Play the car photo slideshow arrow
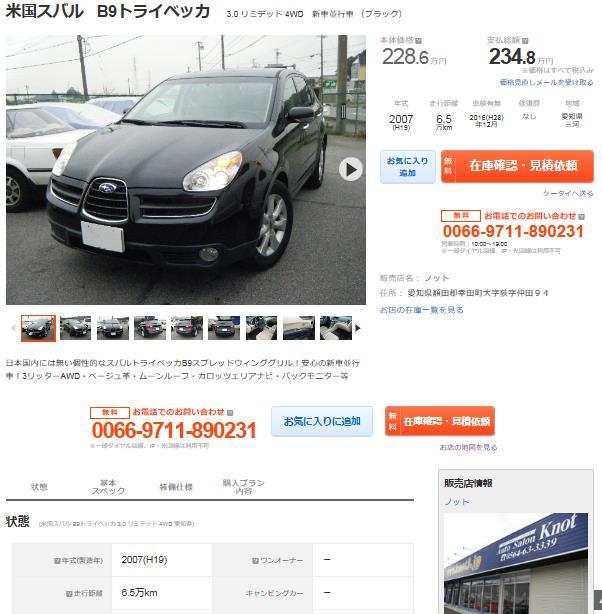602x614 pixels. click(x=351, y=170)
